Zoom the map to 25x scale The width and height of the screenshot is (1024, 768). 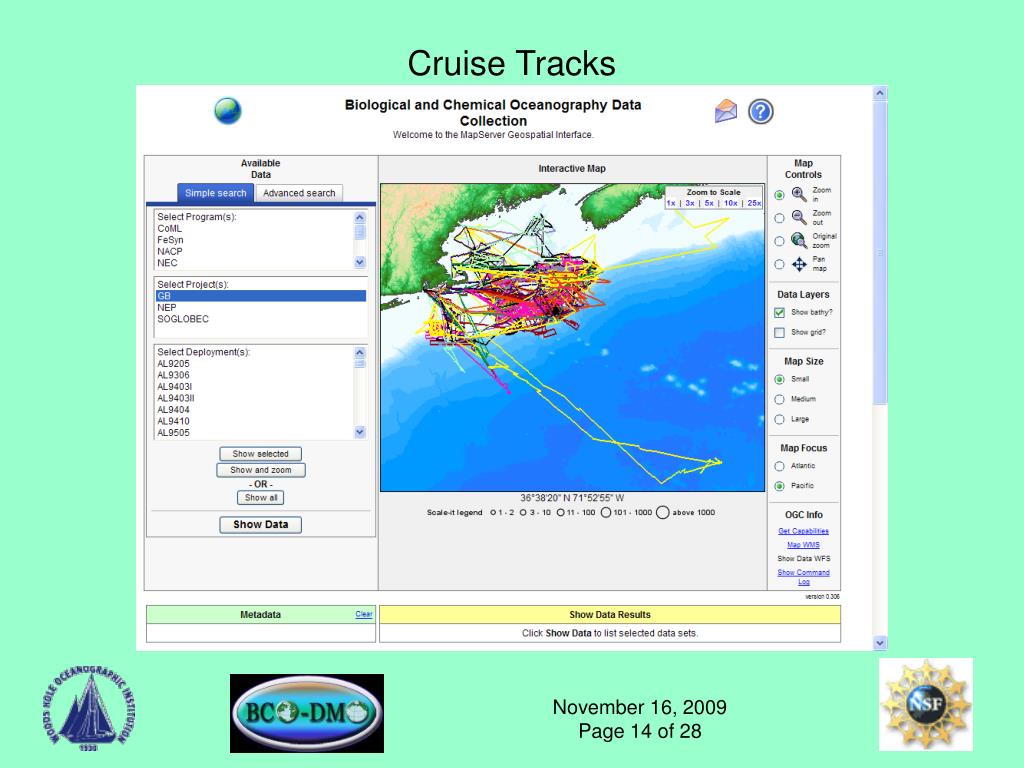(x=754, y=203)
